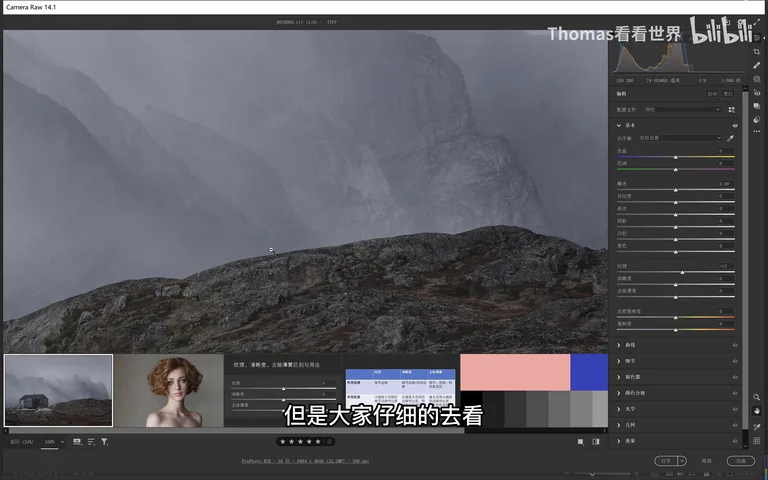The width and height of the screenshot is (768, 480).
Task: Select the mountain cabin filmstrip thumbnail
Action: click(58, 390)
